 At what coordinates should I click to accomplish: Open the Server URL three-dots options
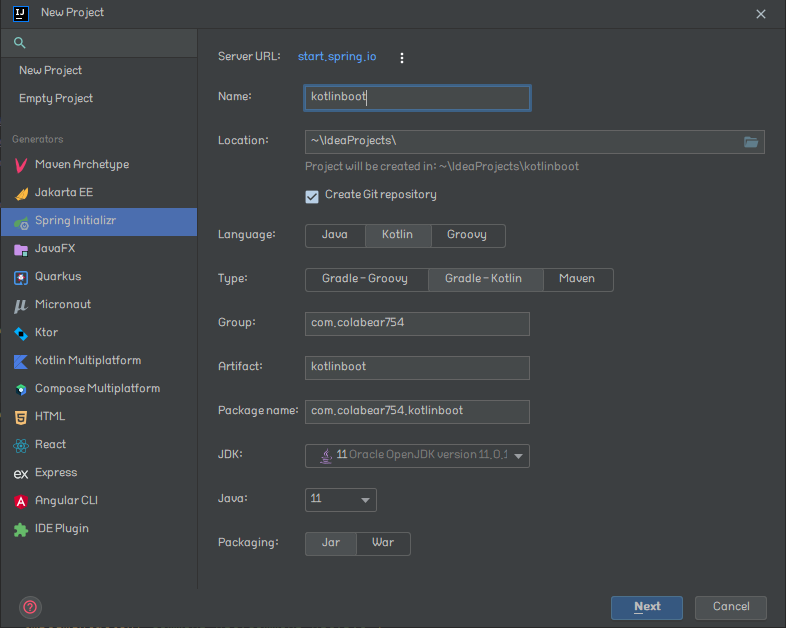(402, 58)
